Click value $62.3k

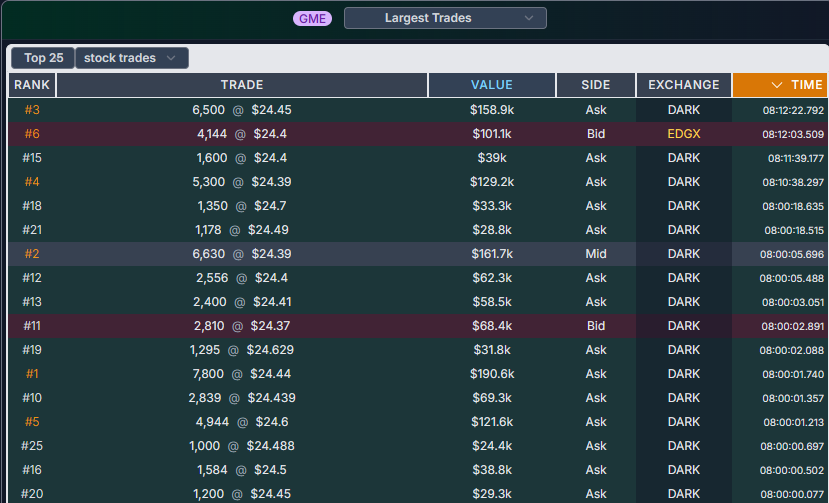(x=492, y=278)
